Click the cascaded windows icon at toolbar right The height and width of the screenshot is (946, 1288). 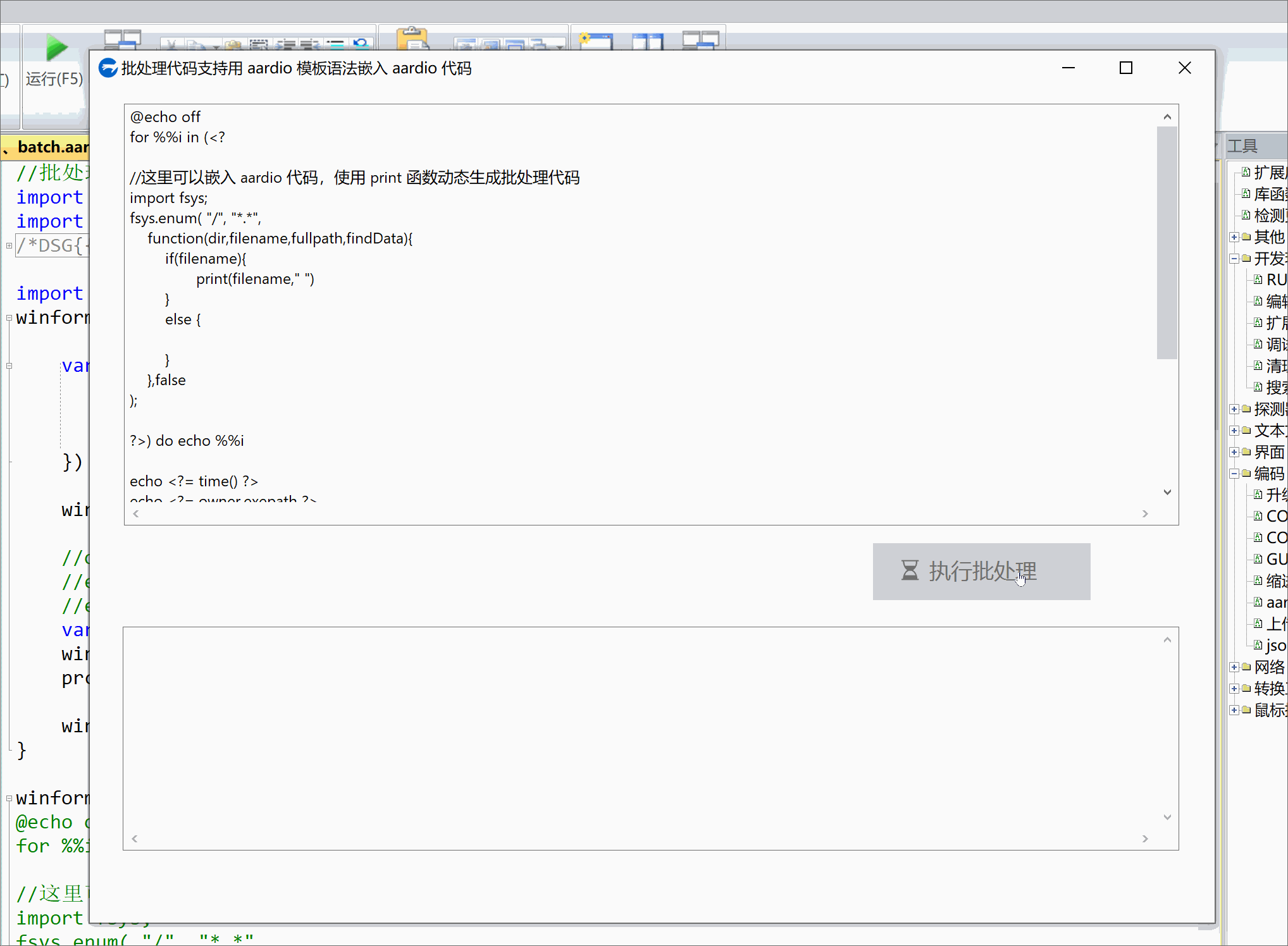[x=700, y=40]
